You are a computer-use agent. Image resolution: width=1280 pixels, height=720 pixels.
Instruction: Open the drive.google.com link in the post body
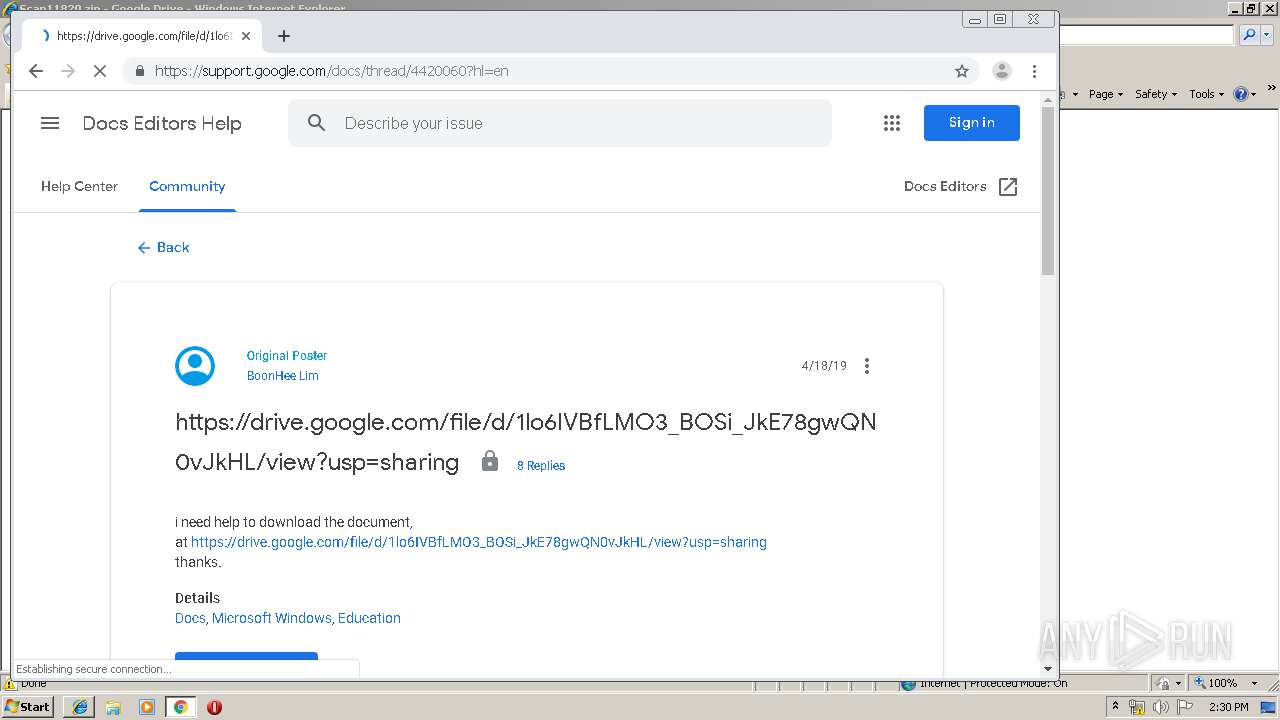479,542
